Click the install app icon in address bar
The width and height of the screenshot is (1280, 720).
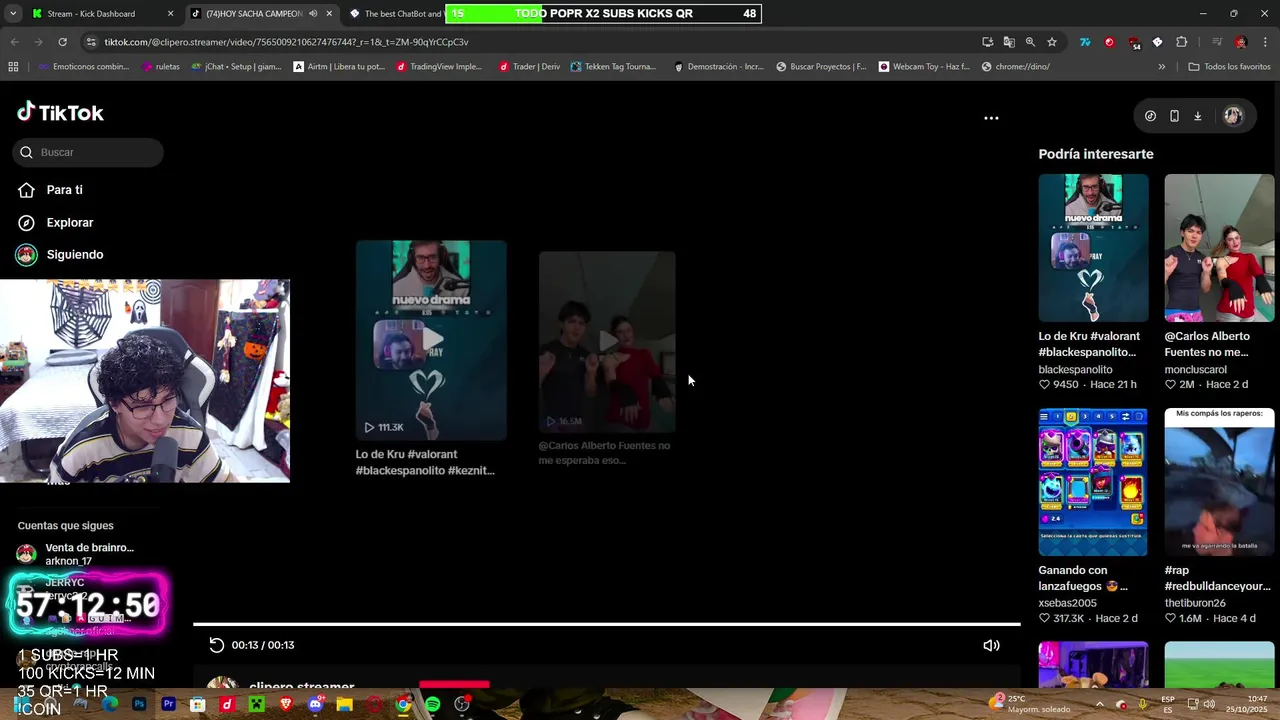pyautogui.click(x=988, y=42)
